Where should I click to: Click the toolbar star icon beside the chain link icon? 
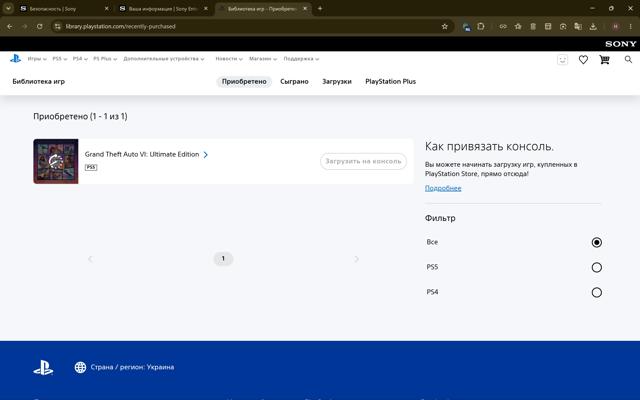point(518,27)
